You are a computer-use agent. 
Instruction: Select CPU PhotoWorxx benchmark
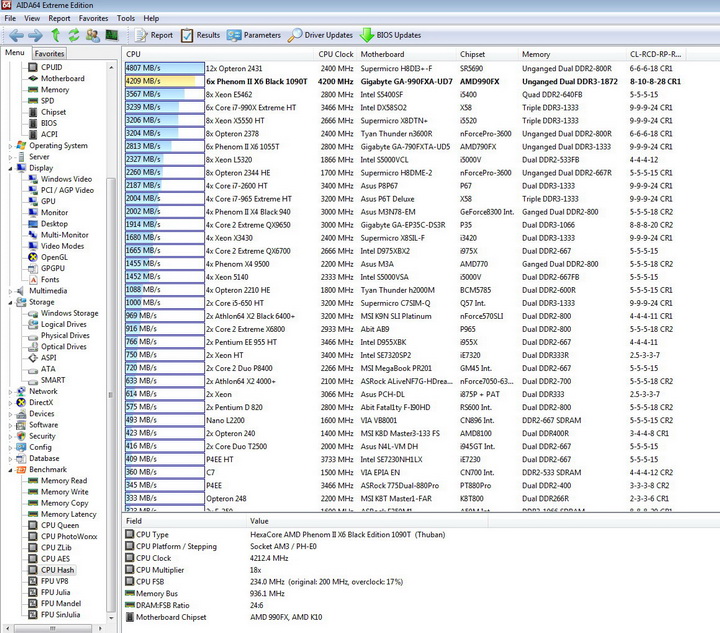tap(63, 536)
